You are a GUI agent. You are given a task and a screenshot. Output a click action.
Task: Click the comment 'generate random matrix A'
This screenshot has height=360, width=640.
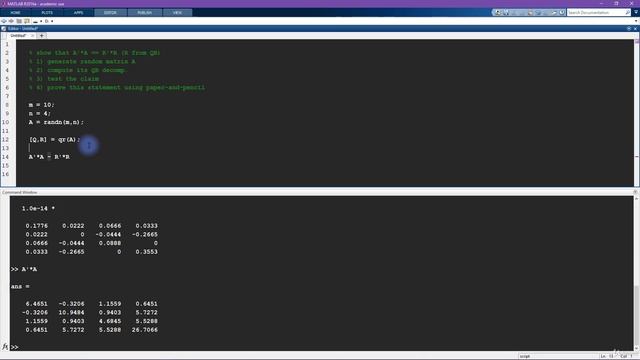[x=91, y=61]
